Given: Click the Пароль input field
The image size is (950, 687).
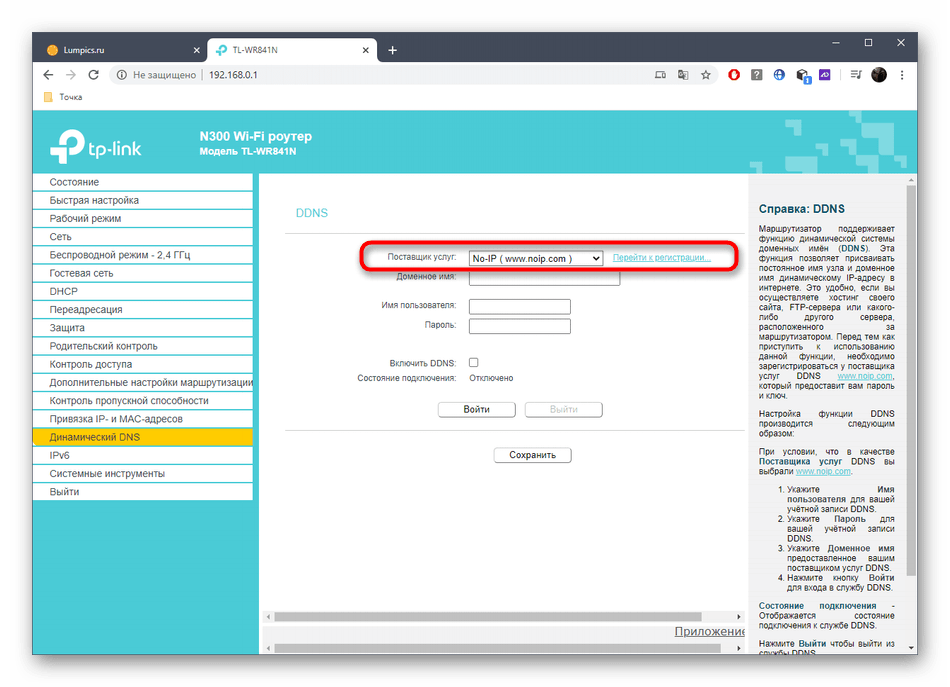Looking at the screenshot, I should tap(519, 326).
